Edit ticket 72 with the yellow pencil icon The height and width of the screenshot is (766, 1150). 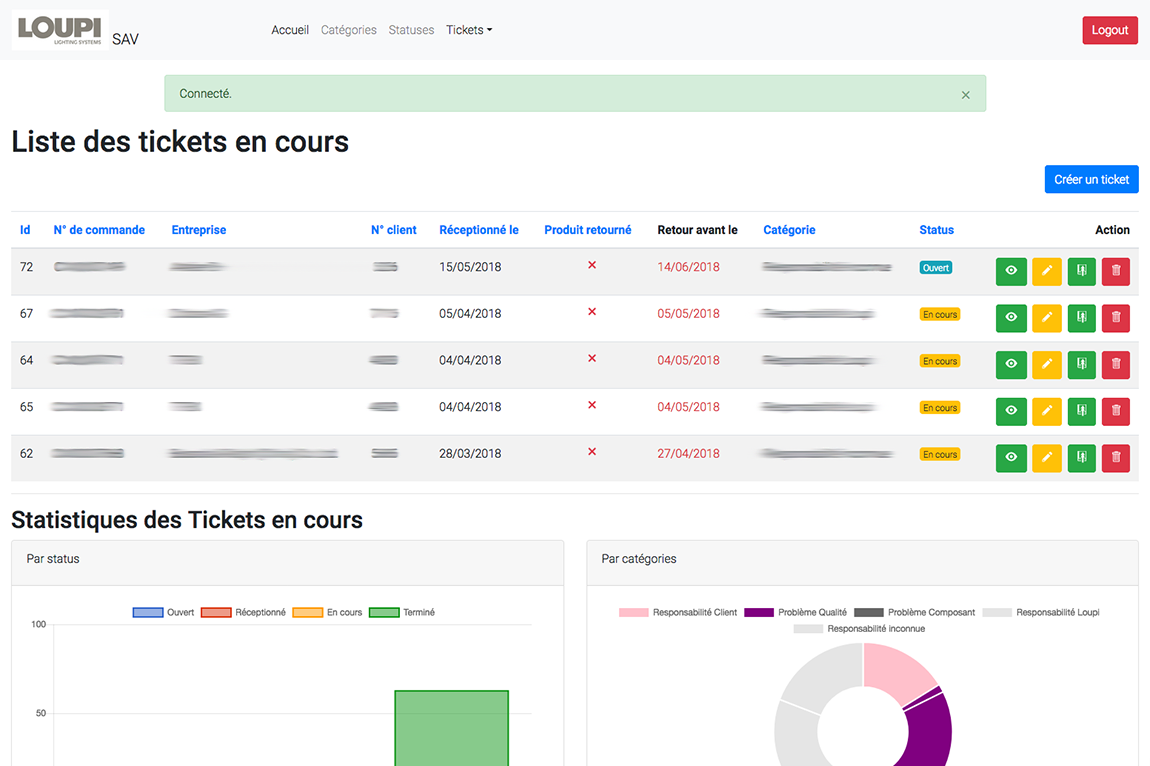pos(1047,271)
